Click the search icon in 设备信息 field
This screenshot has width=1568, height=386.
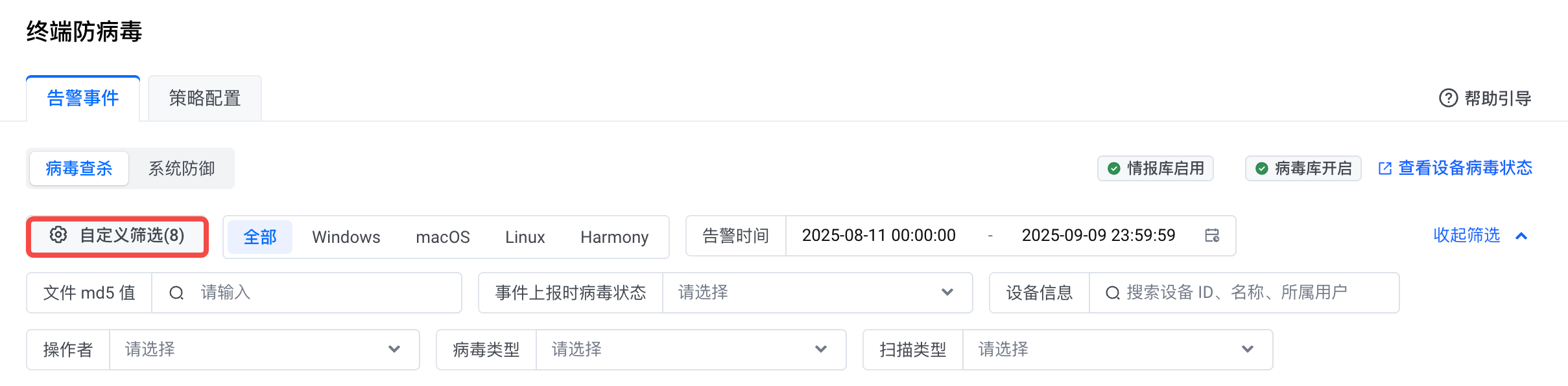(x=1112, y=293)
